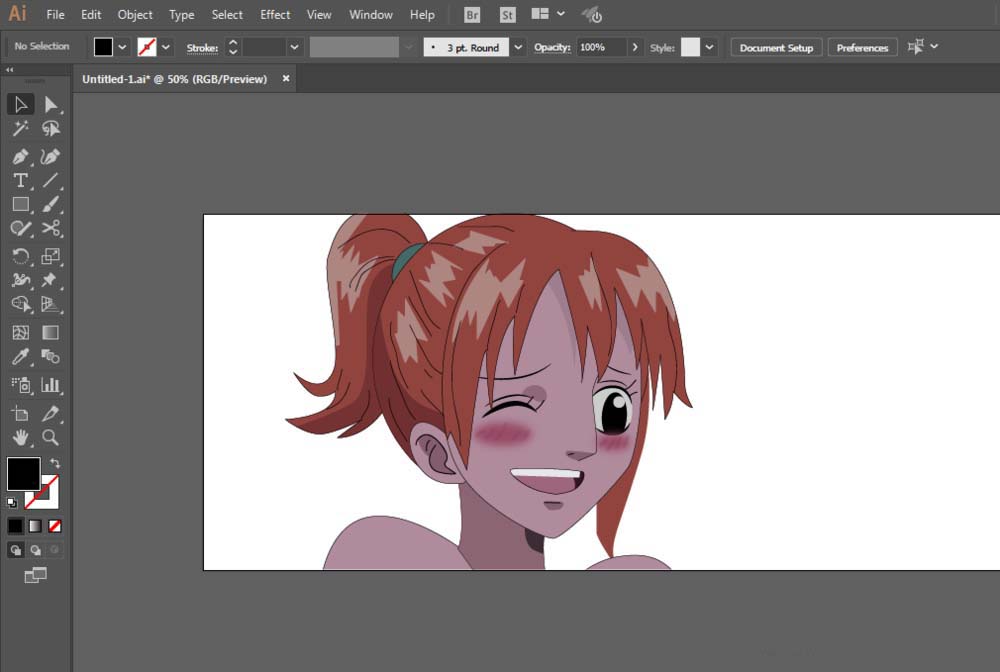Pick the Column Graph tool

point(50,384)
